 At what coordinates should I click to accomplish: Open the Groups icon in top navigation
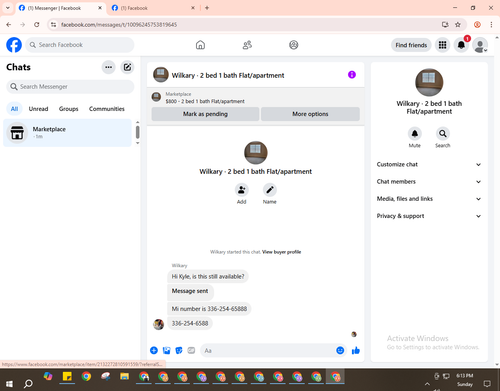point(294,45)
